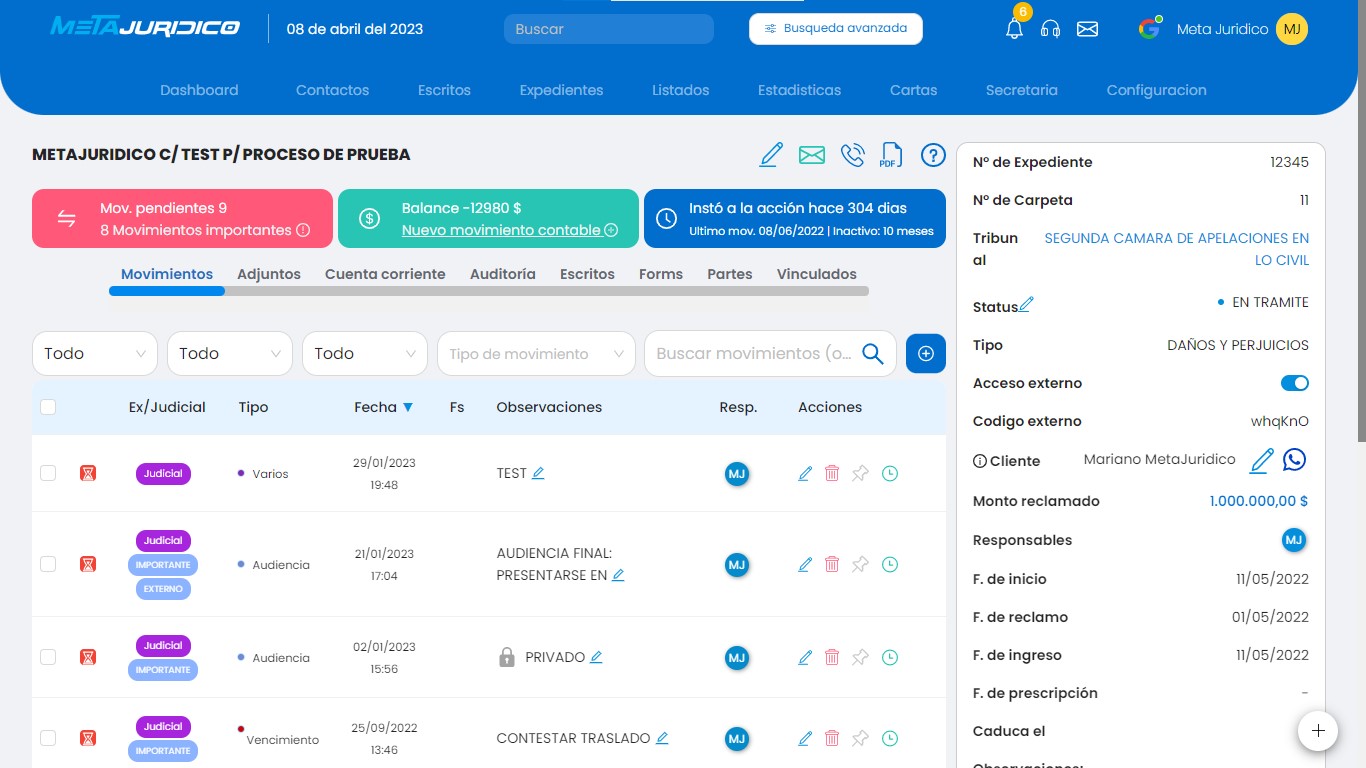The image size is (1366, 768).
Task: Open the PDF export icon near the case title
Action: pyautogui.click(x=890, y=155)
